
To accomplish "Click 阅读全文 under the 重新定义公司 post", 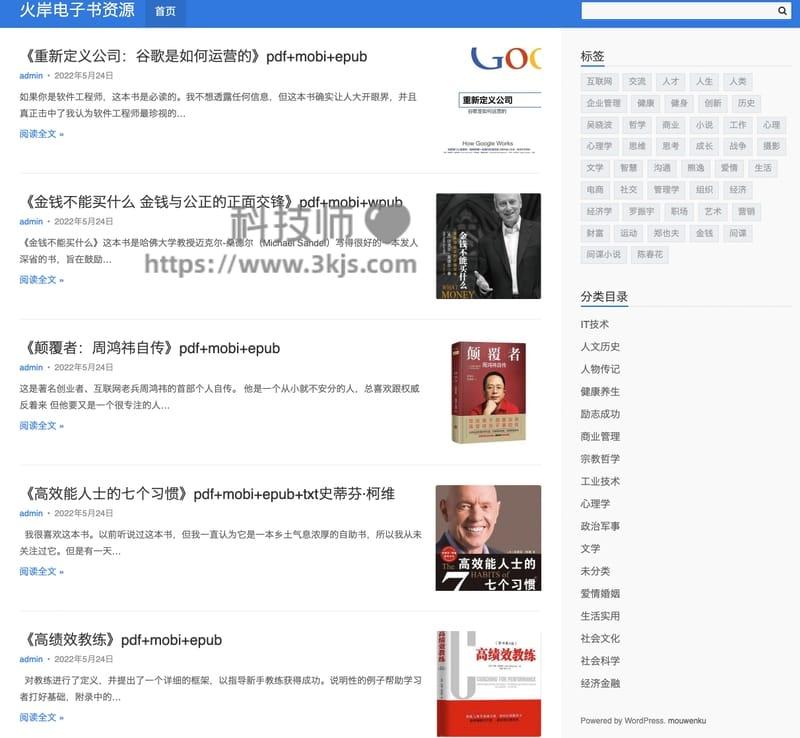I will click(x=41, y=134).
